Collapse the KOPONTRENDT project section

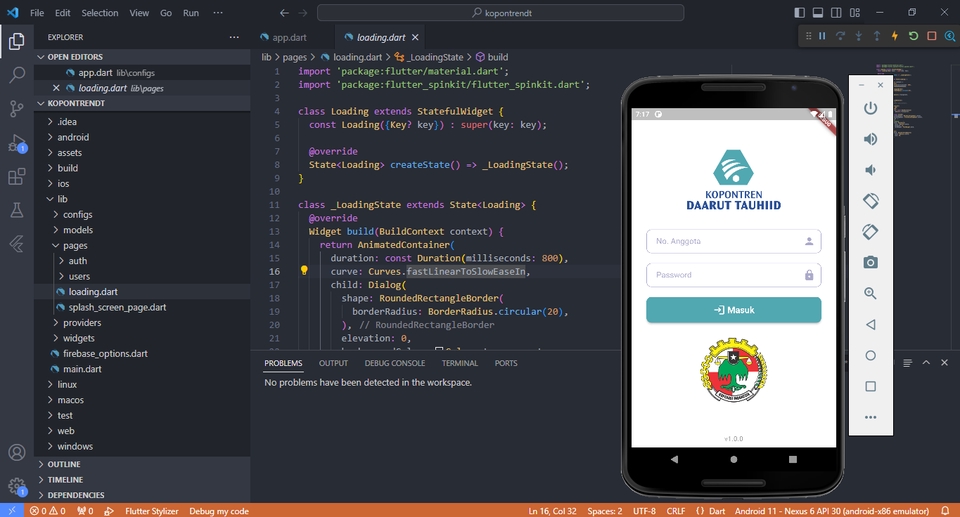[x=142, y=103]
